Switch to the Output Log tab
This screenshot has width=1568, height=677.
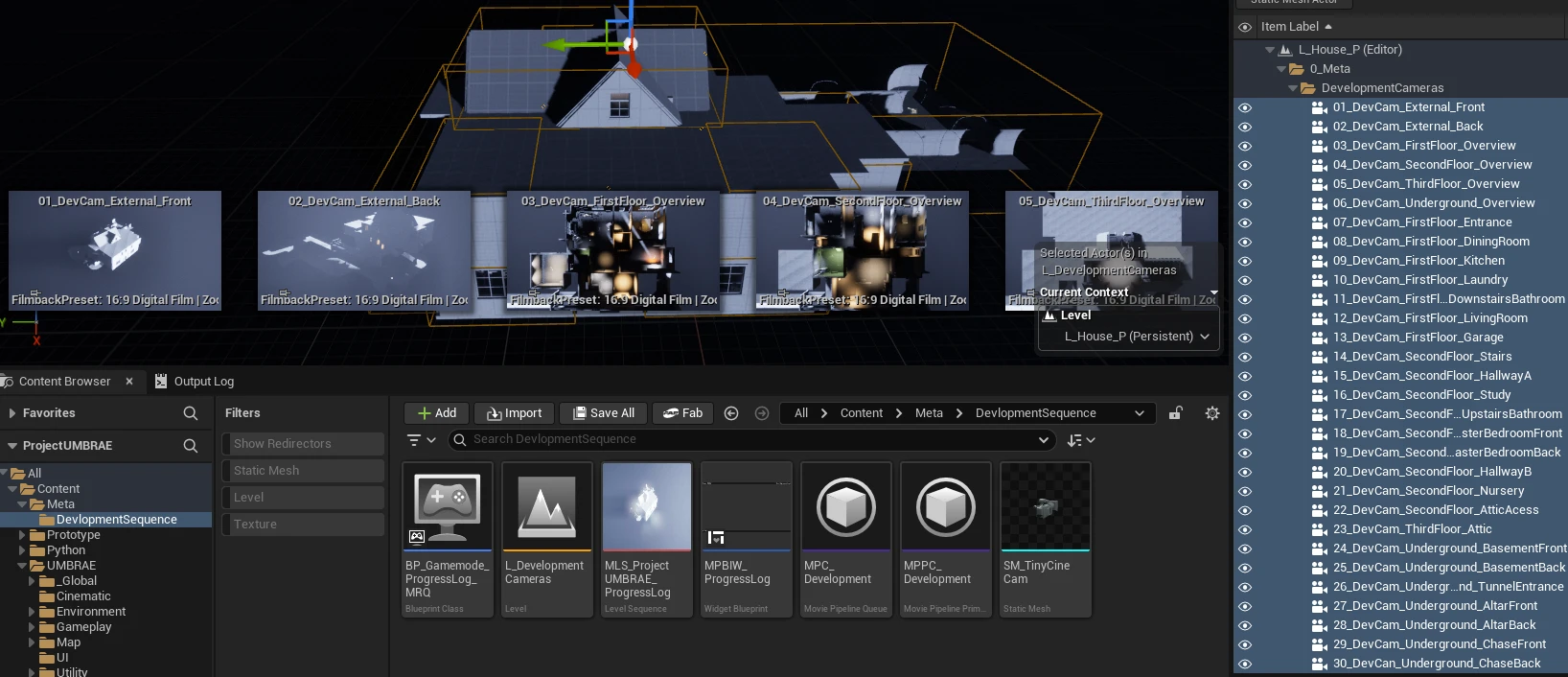click(x=195, y=382)
